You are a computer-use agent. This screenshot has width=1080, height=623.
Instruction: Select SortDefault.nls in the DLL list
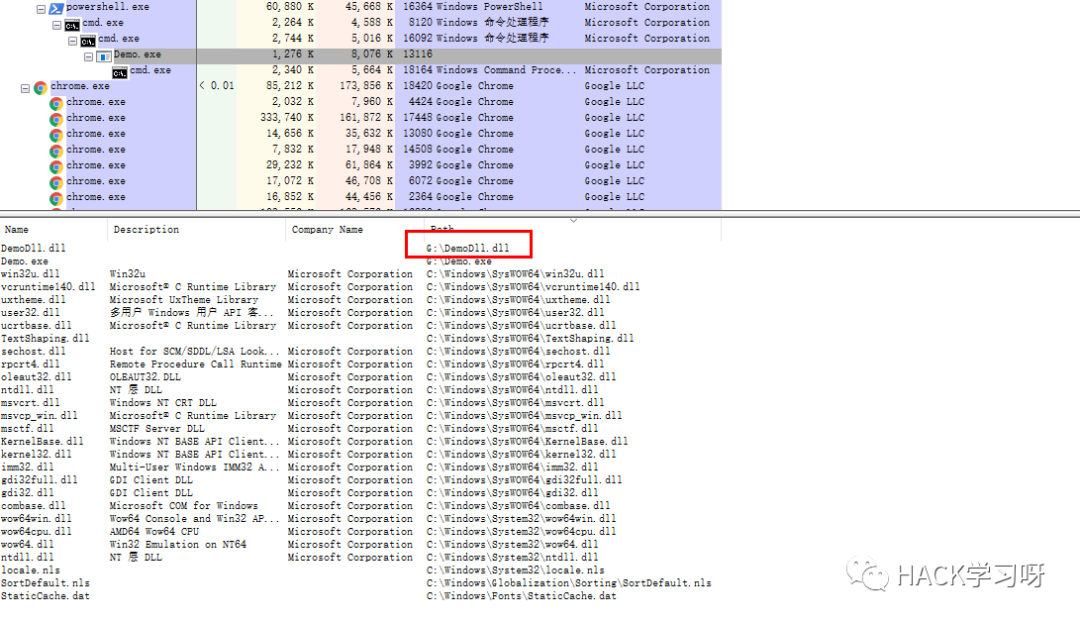pos(45,584)
